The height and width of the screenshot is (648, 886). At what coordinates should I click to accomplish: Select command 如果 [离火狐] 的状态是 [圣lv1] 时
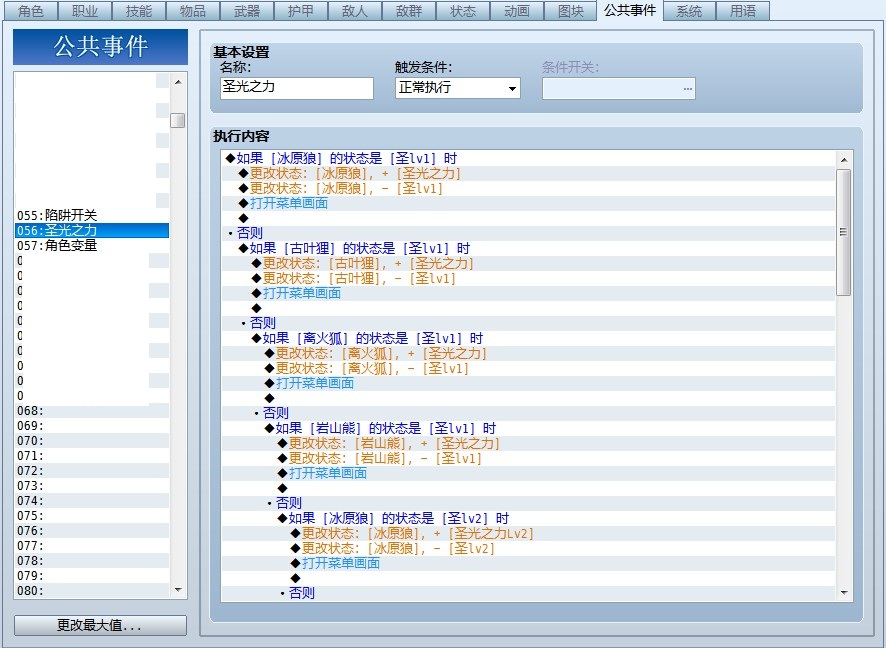[528, 338]
